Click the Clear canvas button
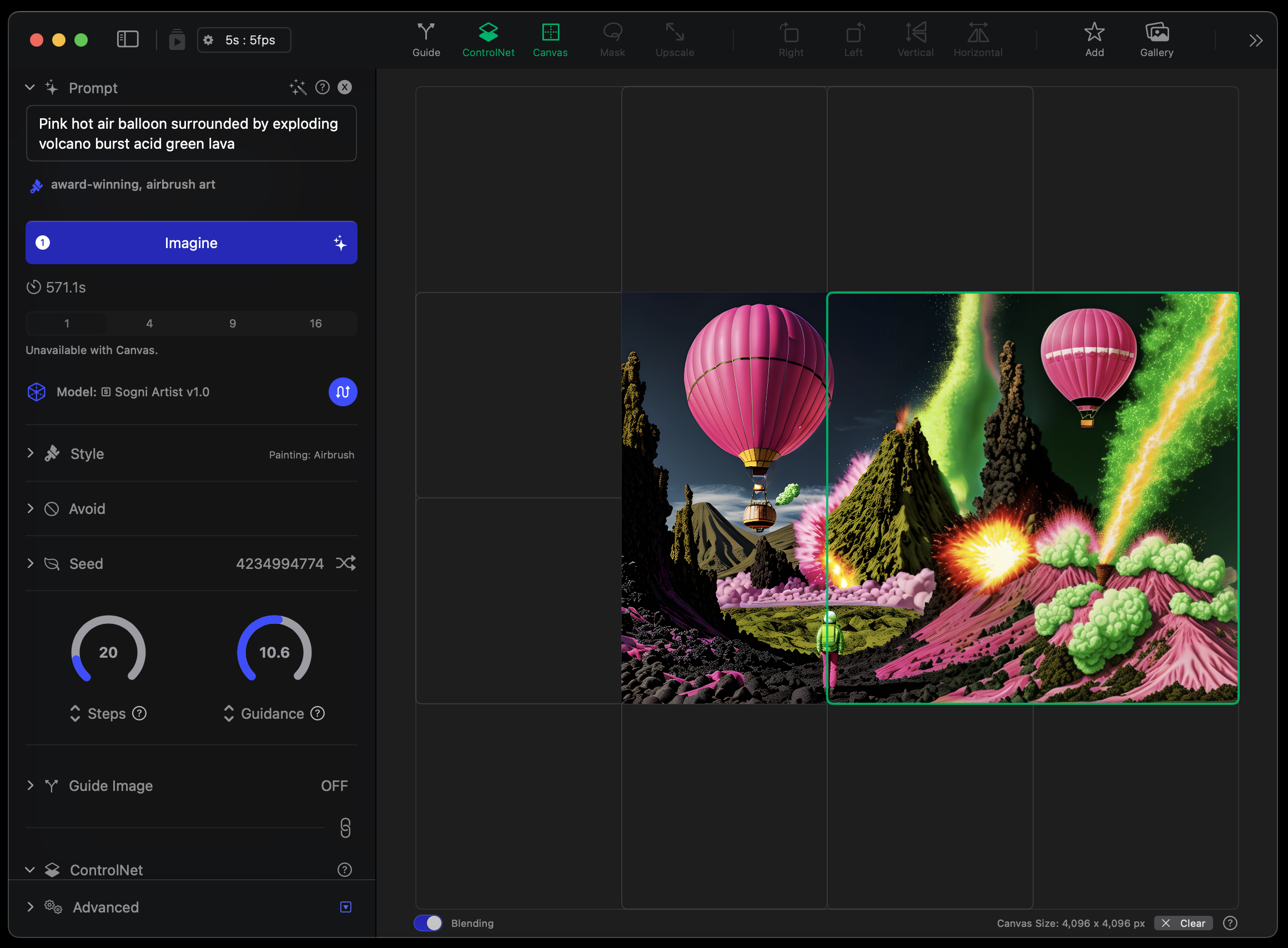 point(1184,923)
